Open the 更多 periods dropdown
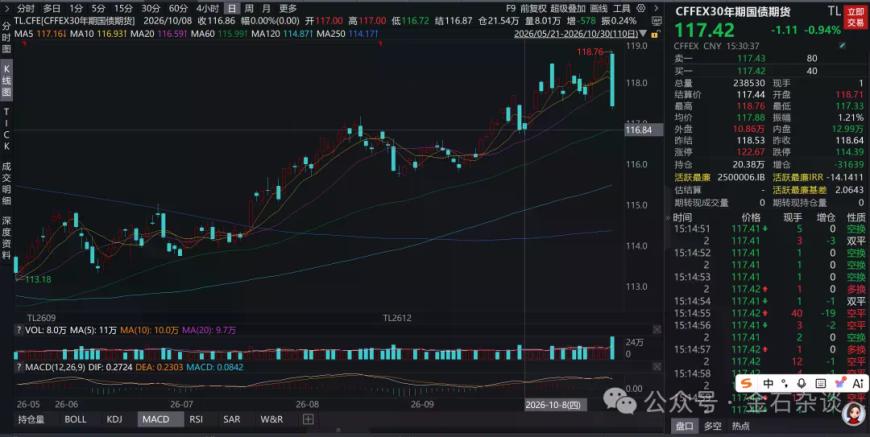 (288, 8)
